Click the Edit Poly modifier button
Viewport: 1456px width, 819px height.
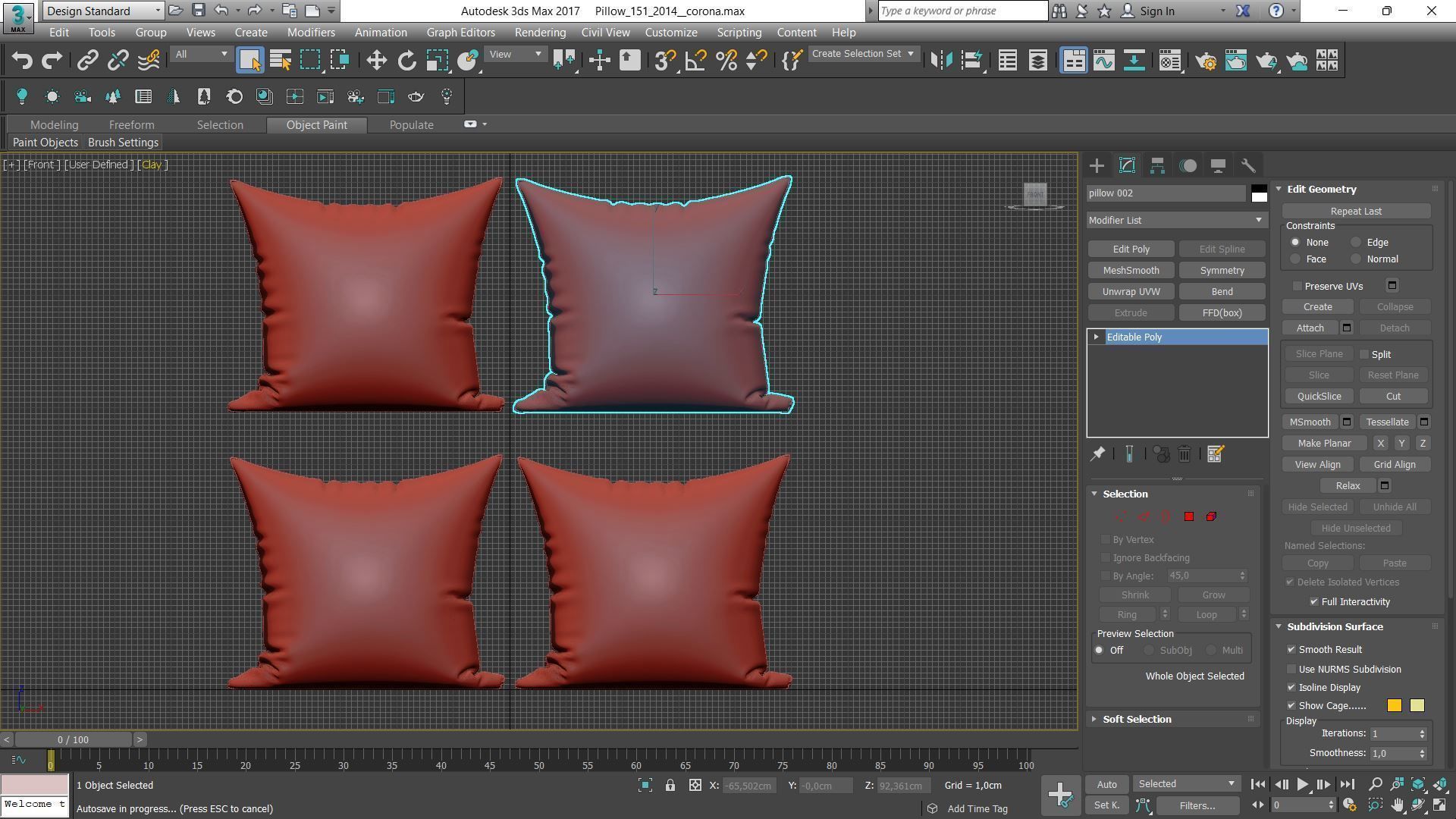point(1131,249)
